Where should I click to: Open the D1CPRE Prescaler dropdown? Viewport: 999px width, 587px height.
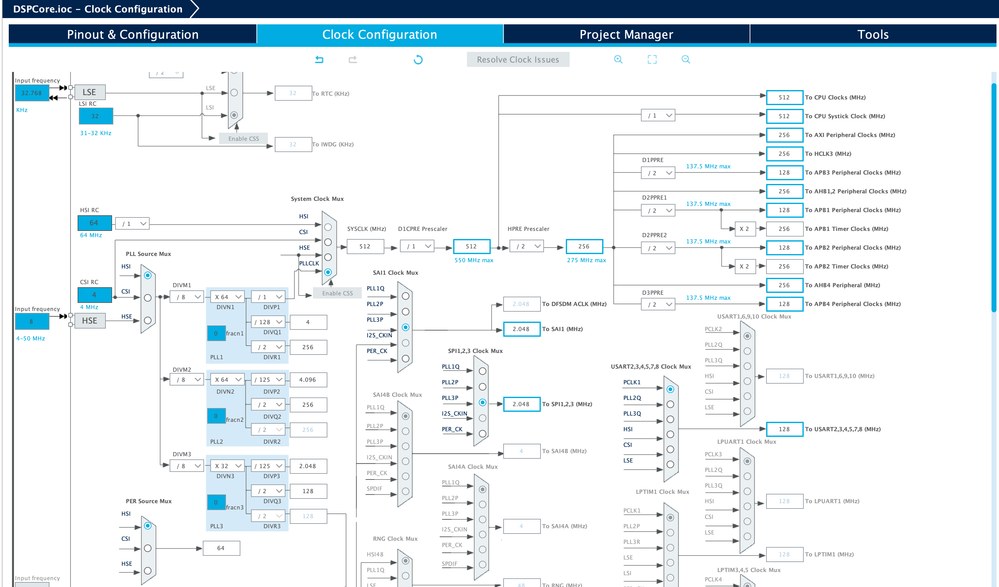[417, 246]
